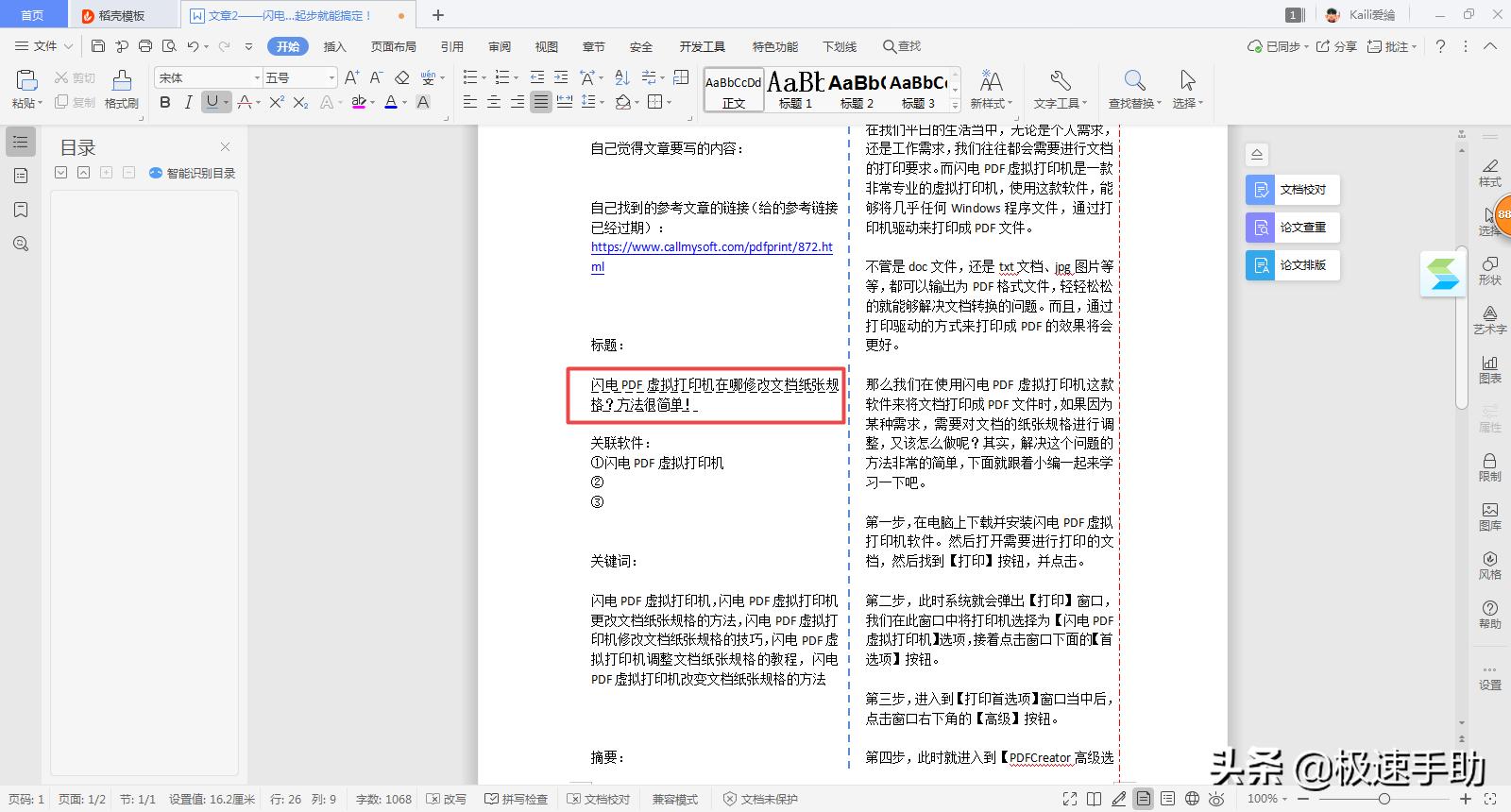Screen dimensions: 1511x812
Task: Click the sort A-Z icon
Action: click(x=622, y=77)
